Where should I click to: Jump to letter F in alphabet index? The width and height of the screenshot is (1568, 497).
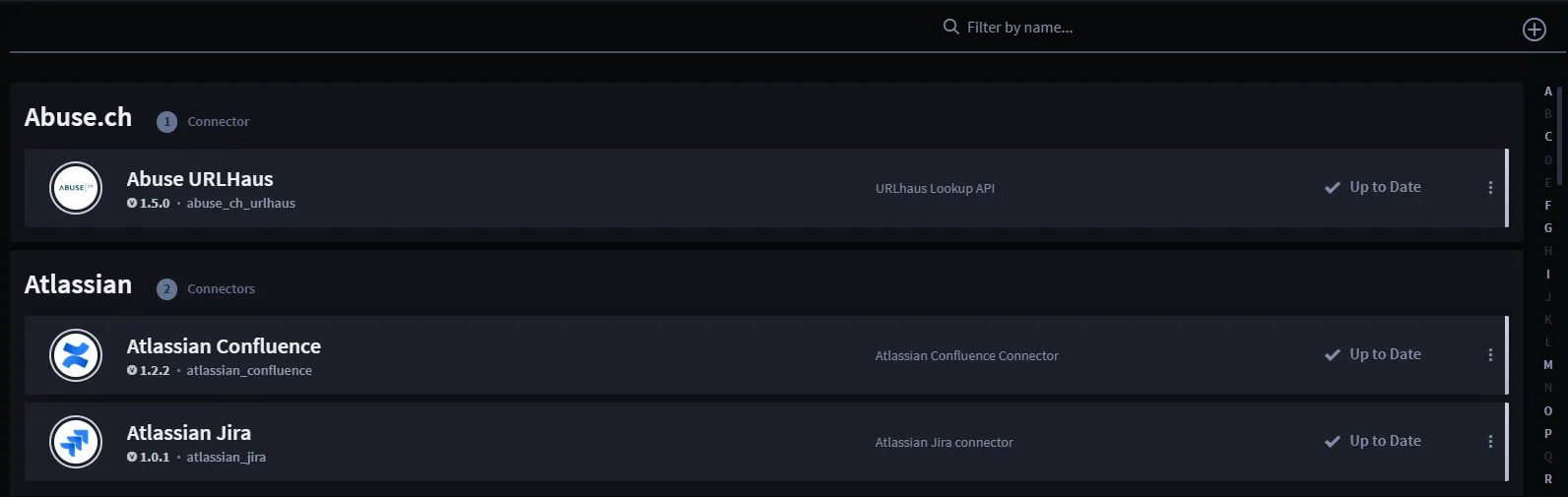[1548, 206]
